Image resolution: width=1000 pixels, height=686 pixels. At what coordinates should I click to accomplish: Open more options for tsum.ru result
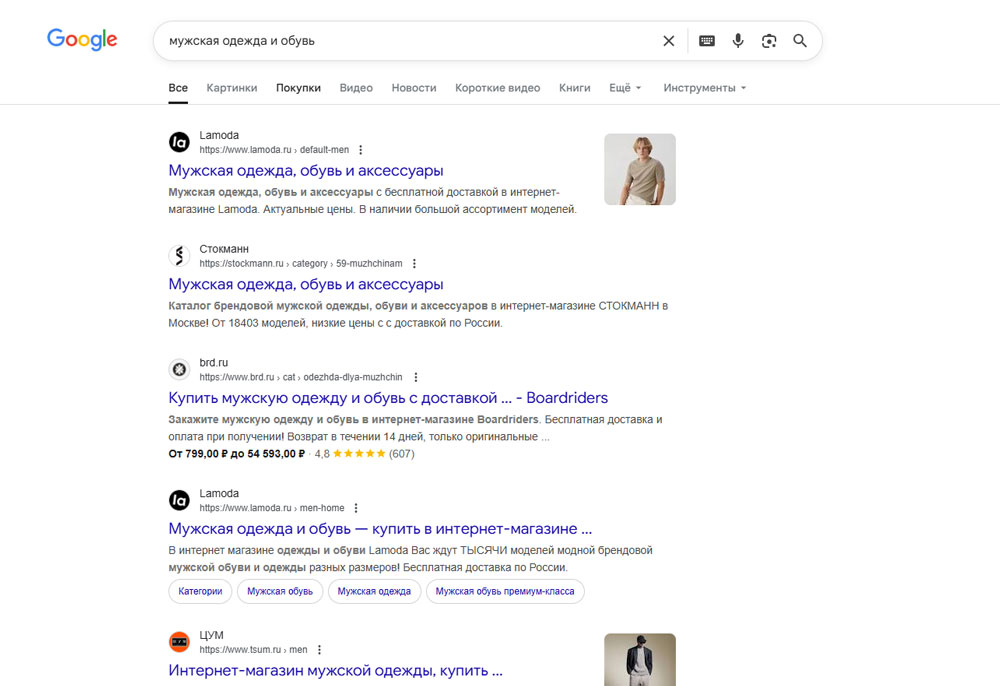[319, 650]
